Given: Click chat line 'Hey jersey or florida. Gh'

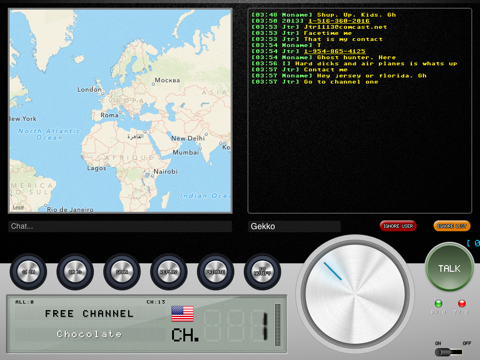Looking at the screenshot, I should coord(372,76).
